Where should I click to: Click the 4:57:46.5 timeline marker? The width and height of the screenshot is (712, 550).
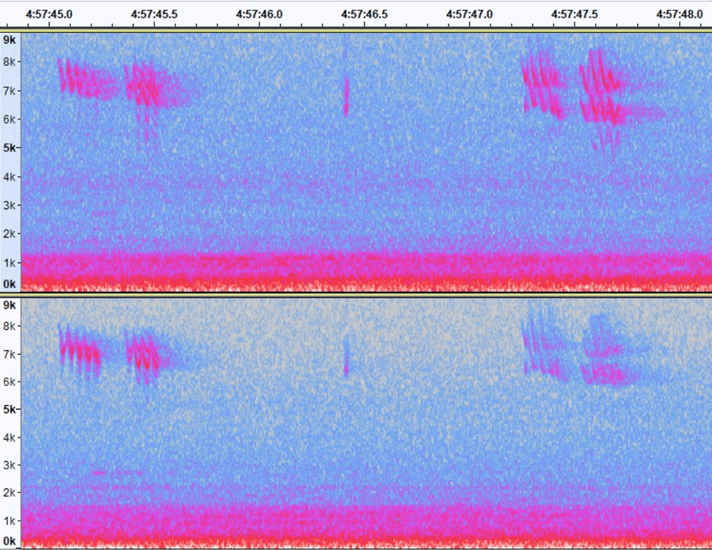(x=365, y=15)
